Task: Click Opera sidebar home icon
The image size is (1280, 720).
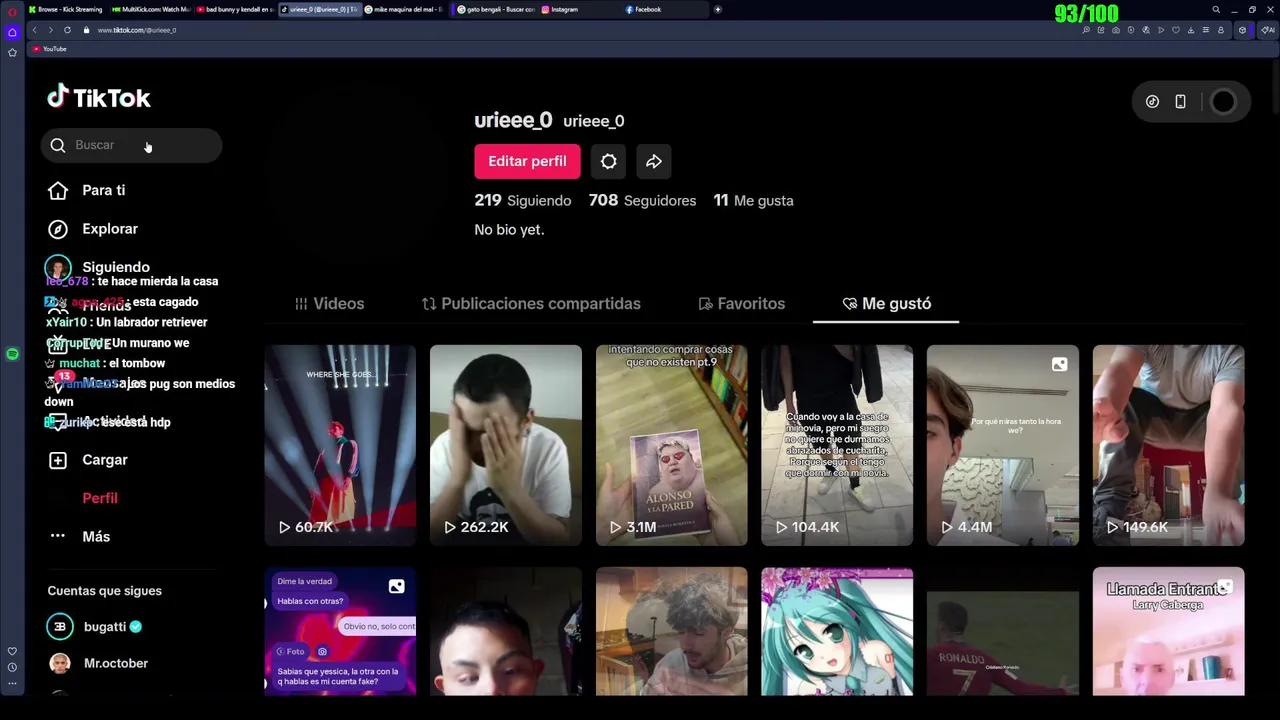Action: click(x=12, y=32)
